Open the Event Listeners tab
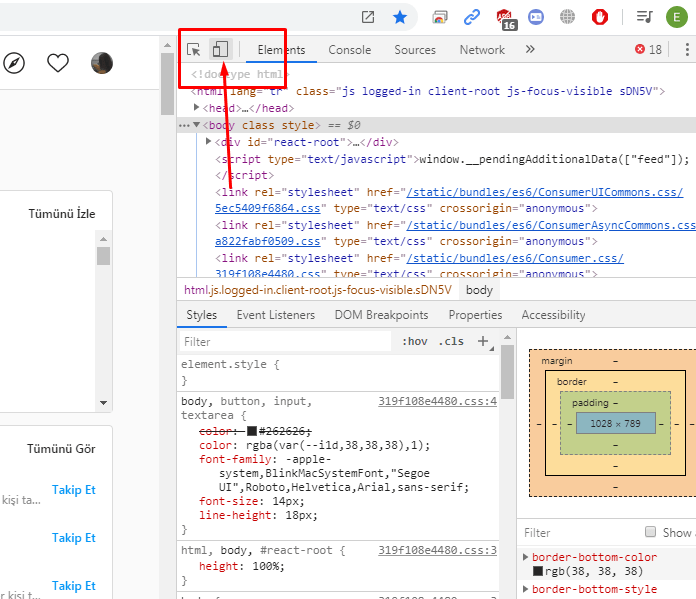 276,315
